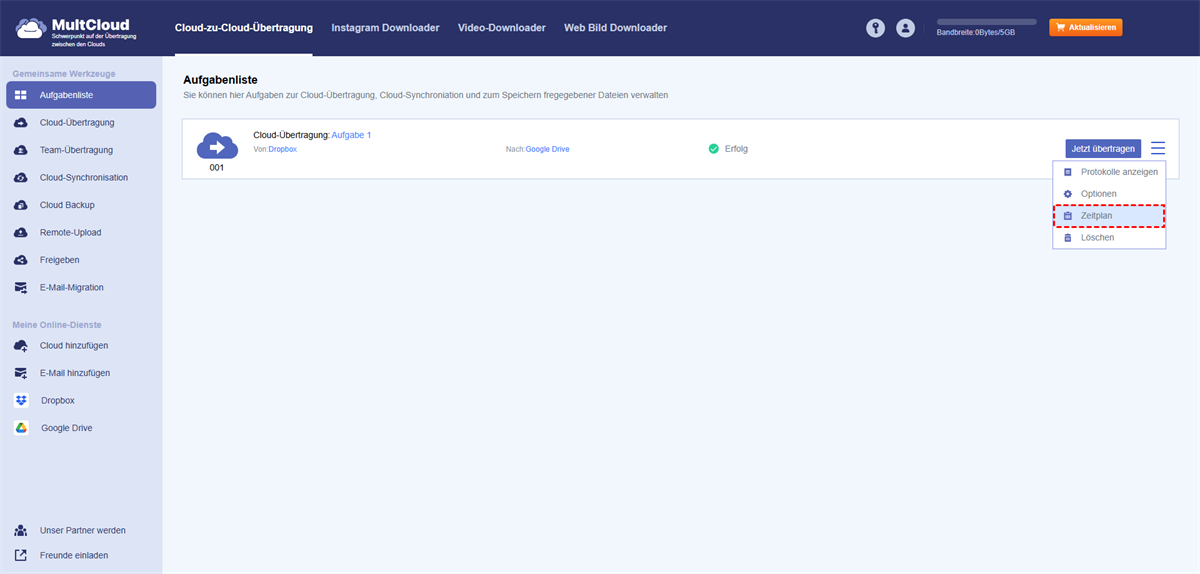Click the E-Mail-Migration sidebar icon

[x=20, y=288]
